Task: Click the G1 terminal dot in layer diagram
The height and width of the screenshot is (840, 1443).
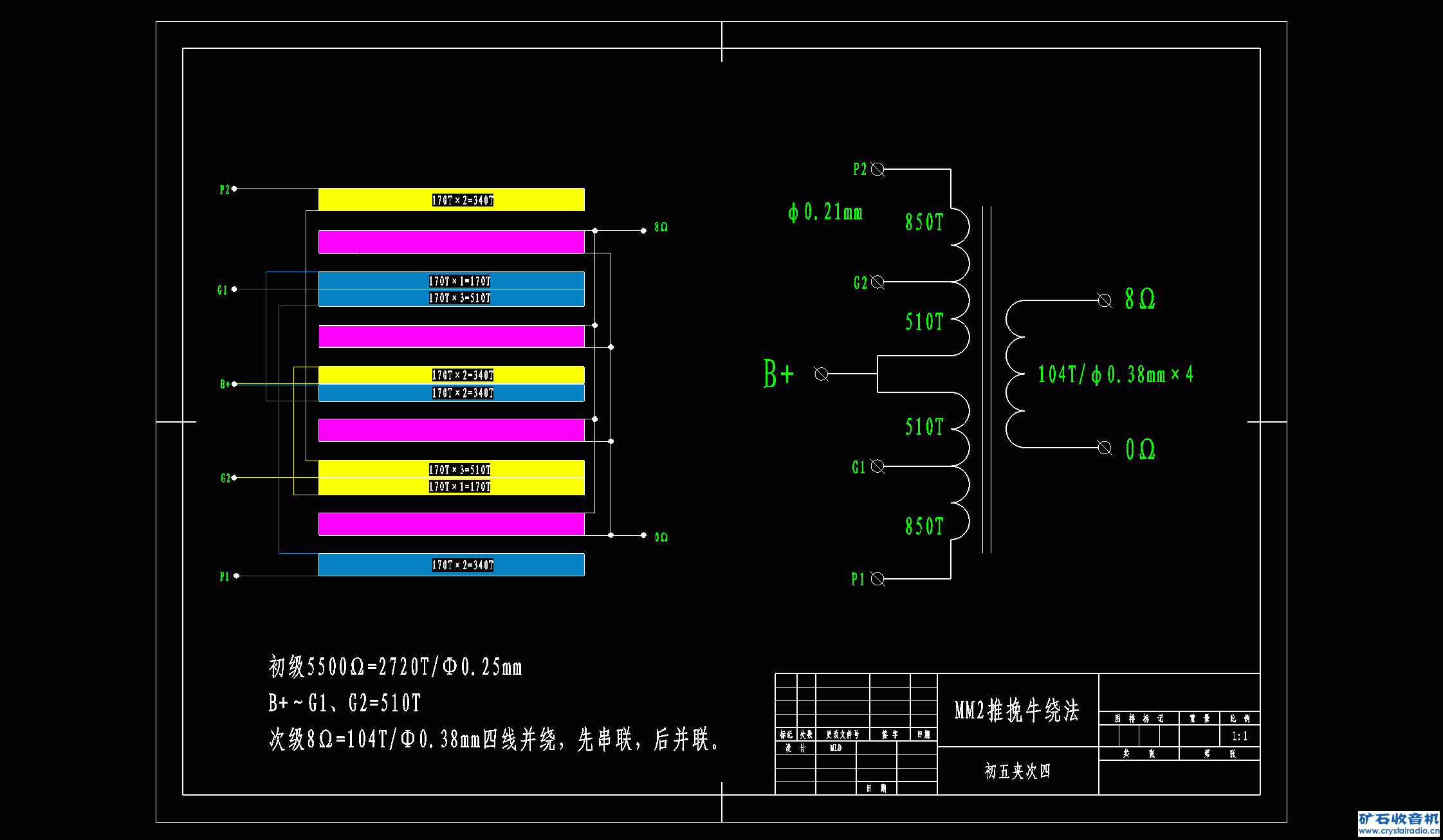Action: [x=234, y=289]
